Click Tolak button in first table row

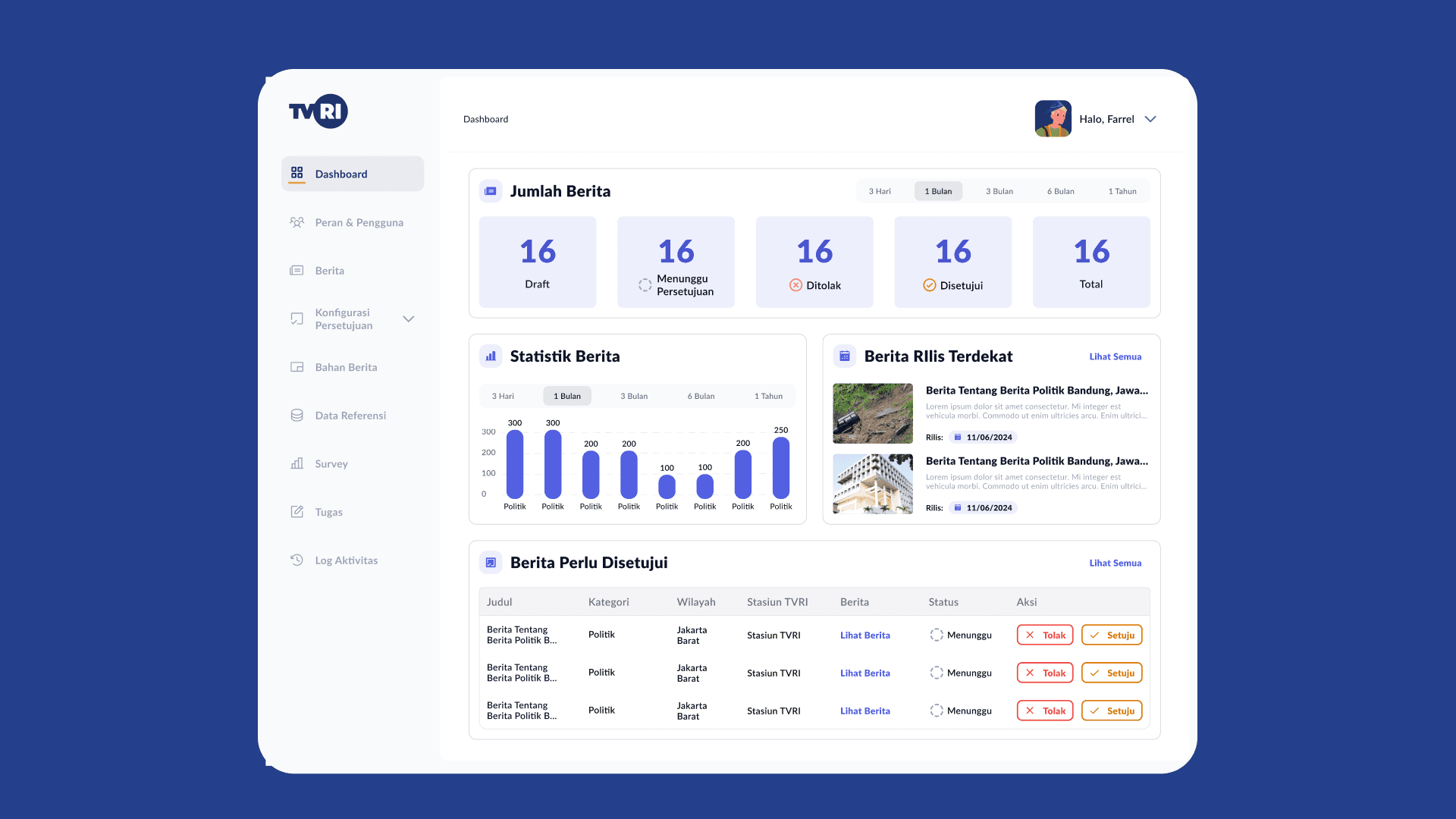[x=1044, y=635]
